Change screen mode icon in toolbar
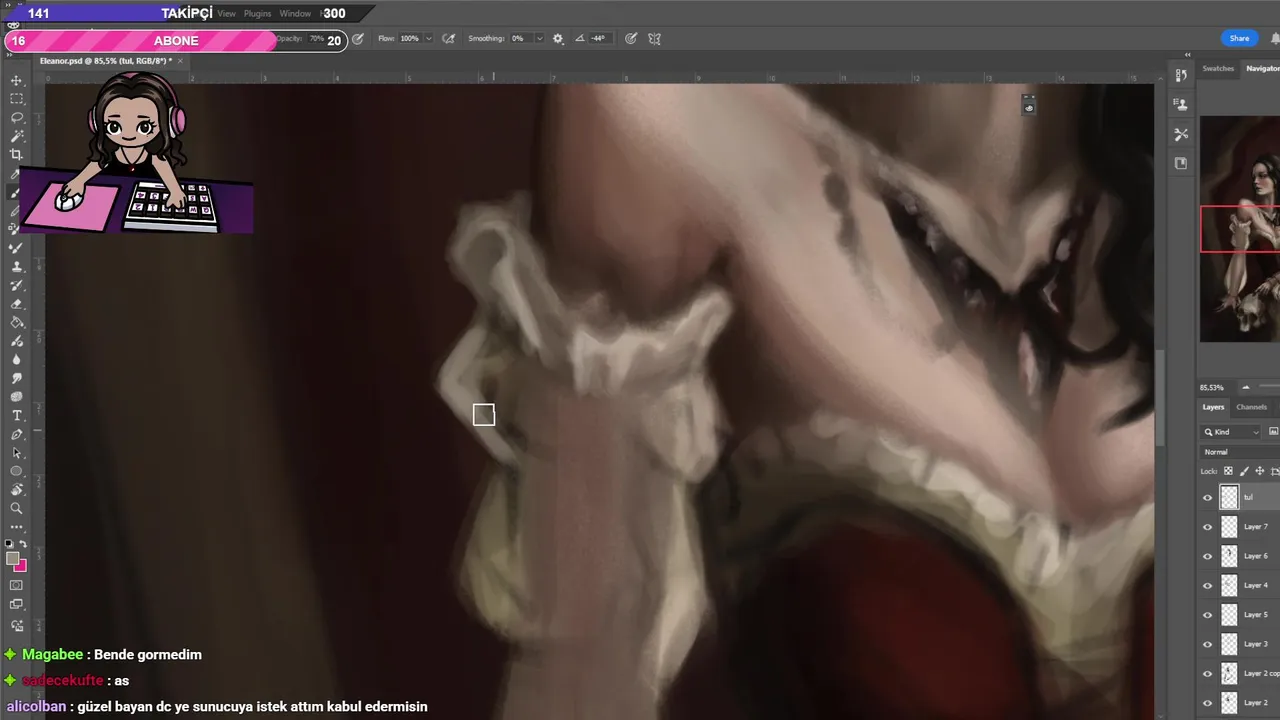Image resolution: width=1280 pixels, height=720 pixels. point(16,604)
